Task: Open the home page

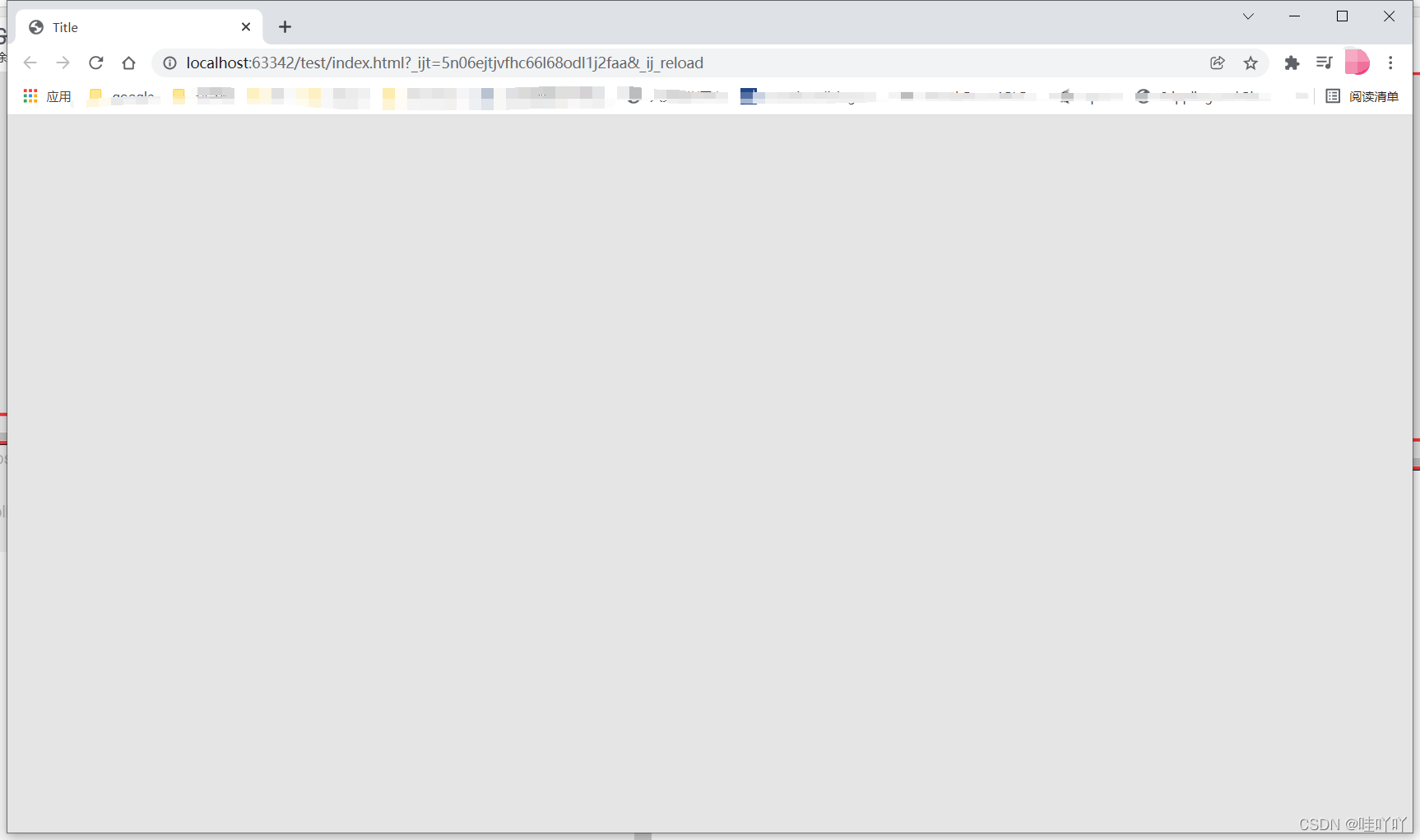Action: pyautogui.click(x=128, y=63)
